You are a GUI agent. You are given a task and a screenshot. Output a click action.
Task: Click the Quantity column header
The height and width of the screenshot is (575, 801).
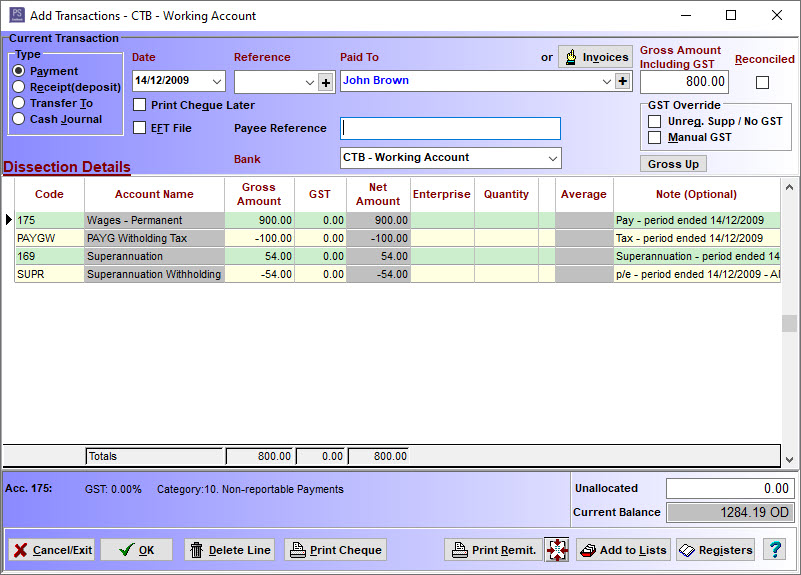[506, 194]
